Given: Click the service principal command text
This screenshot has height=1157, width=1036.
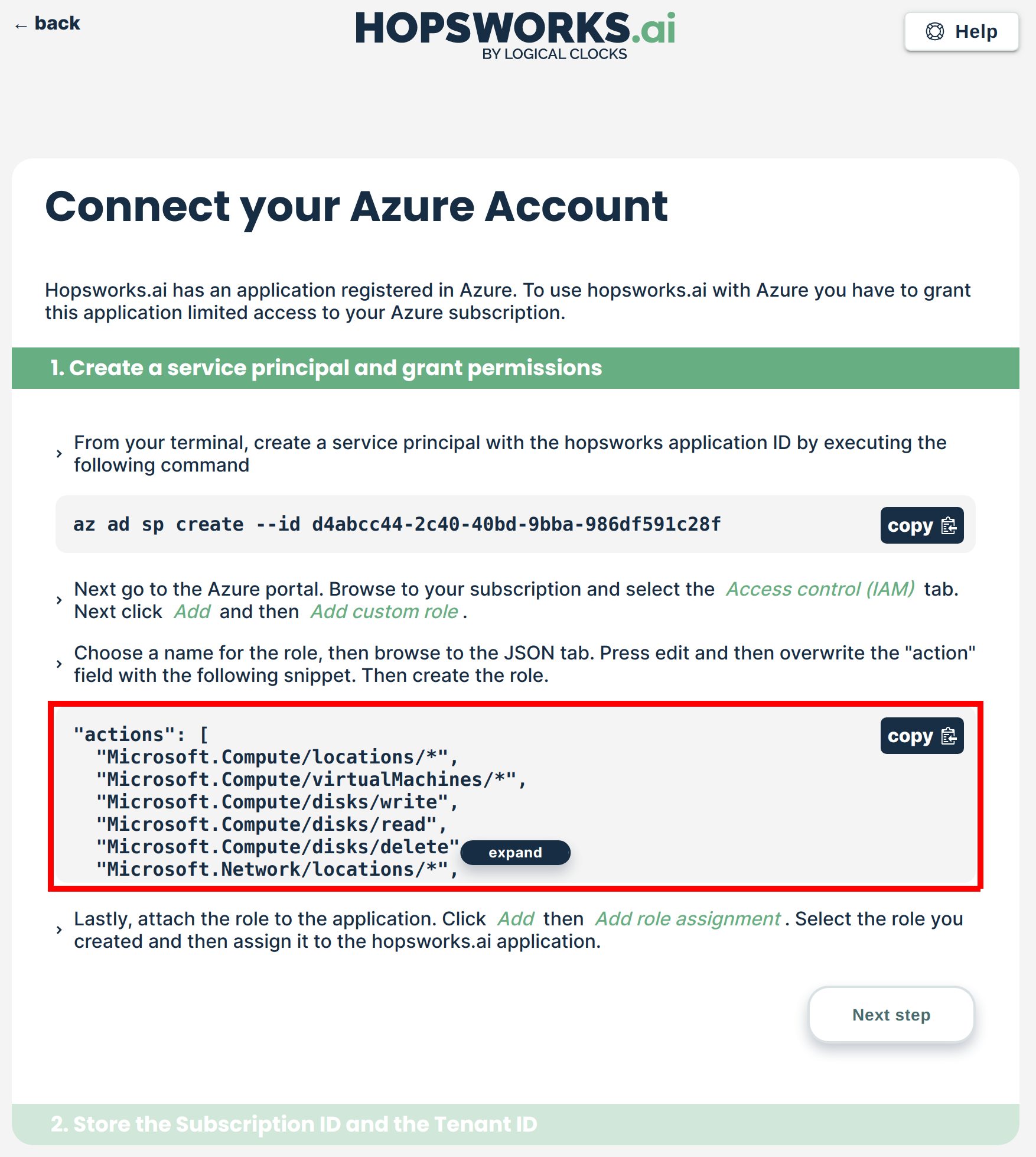Looking at the screenshot, I should pyautogui.click(x=397, y=524).
